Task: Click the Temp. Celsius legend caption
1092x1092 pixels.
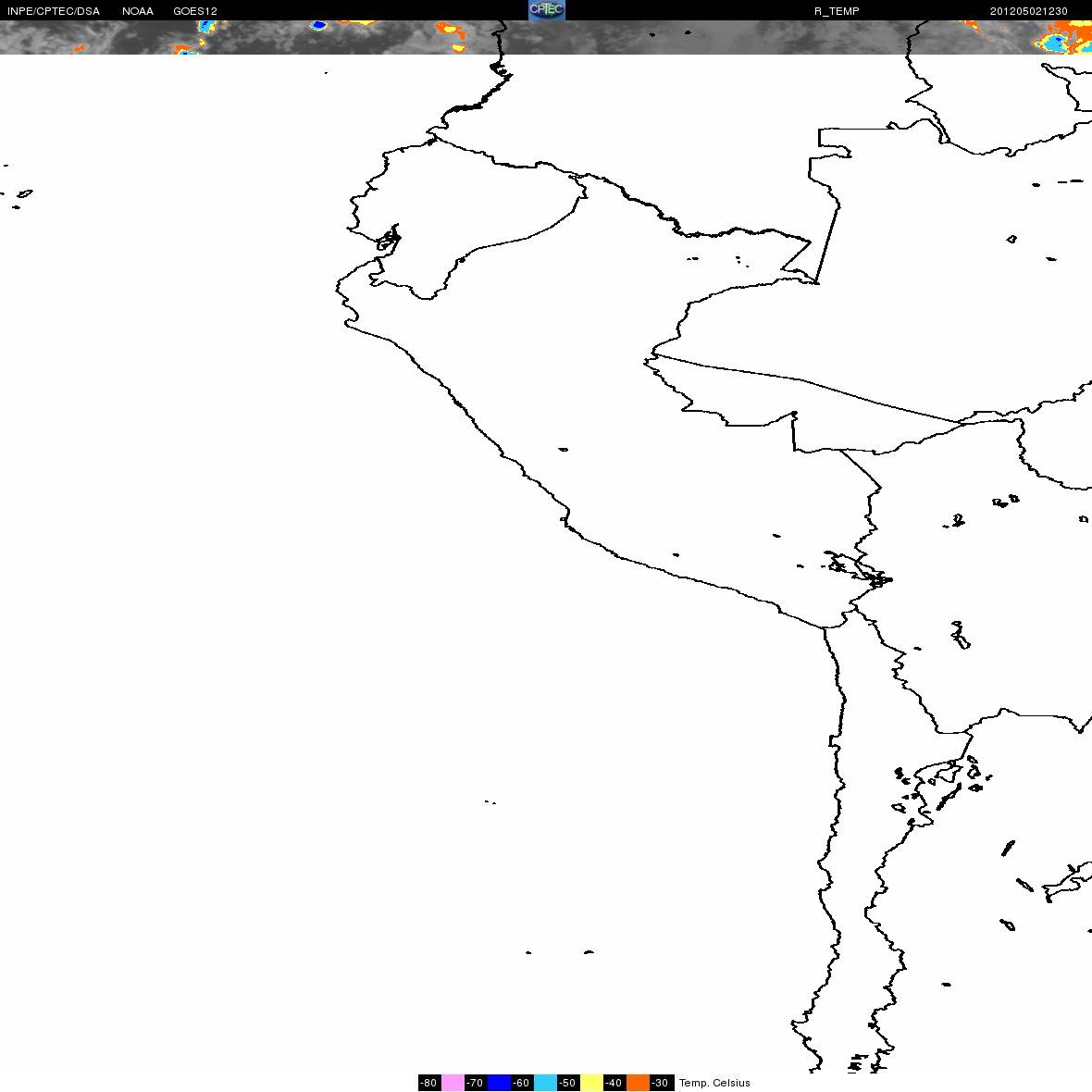Action: 714,1083
